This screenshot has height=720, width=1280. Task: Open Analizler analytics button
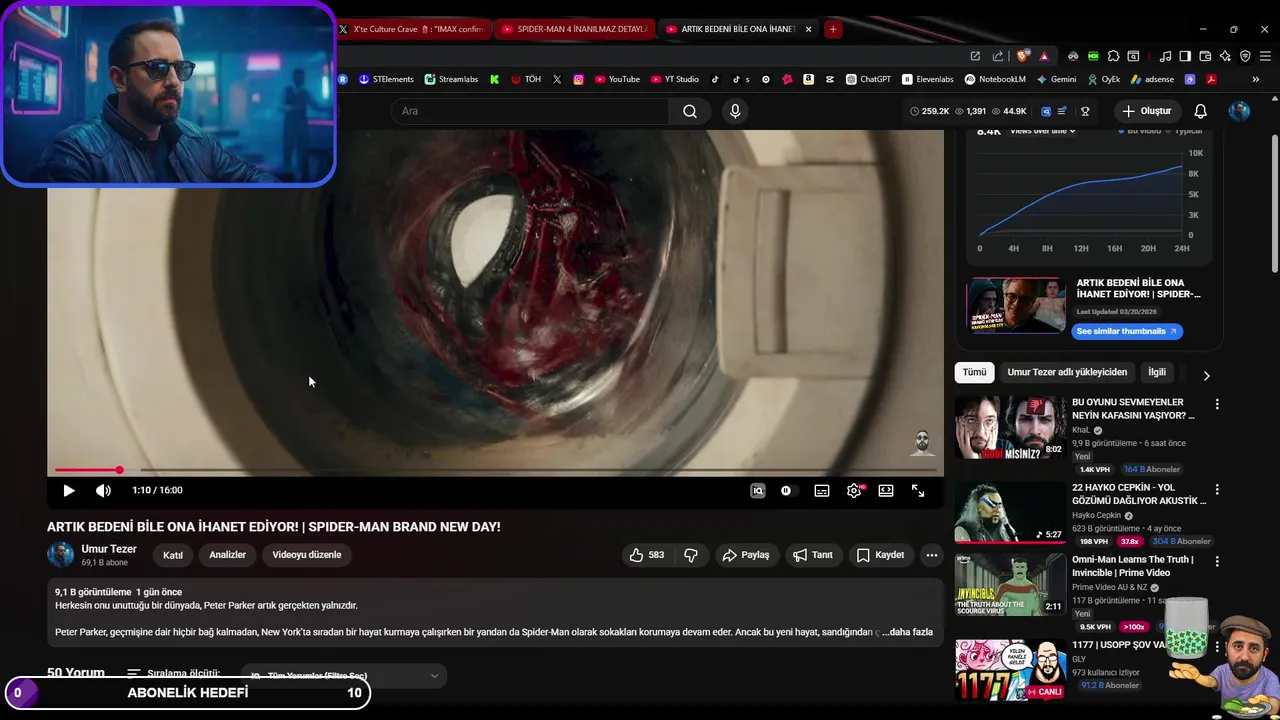click(227, 555)
